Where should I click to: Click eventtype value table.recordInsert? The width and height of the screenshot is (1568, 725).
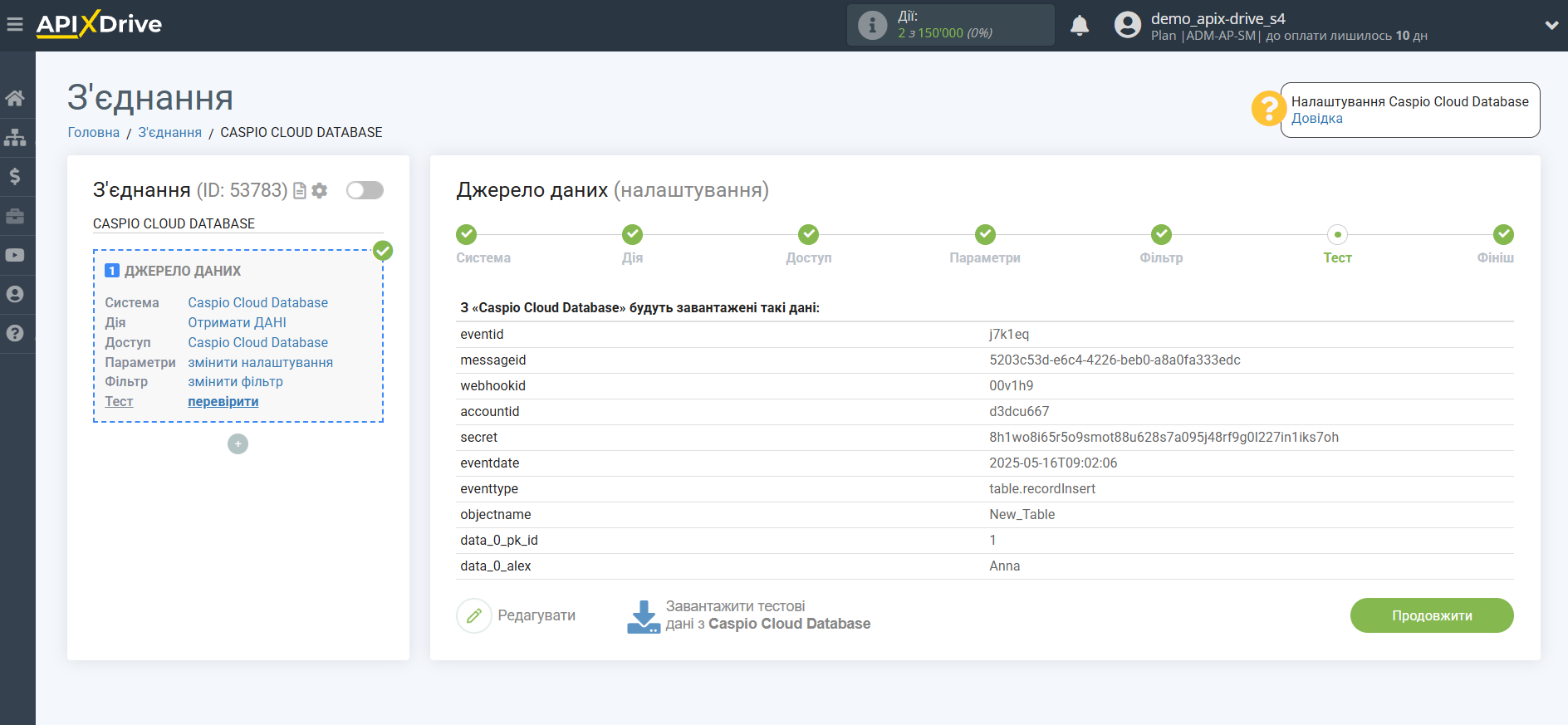tap(1042, 489)
